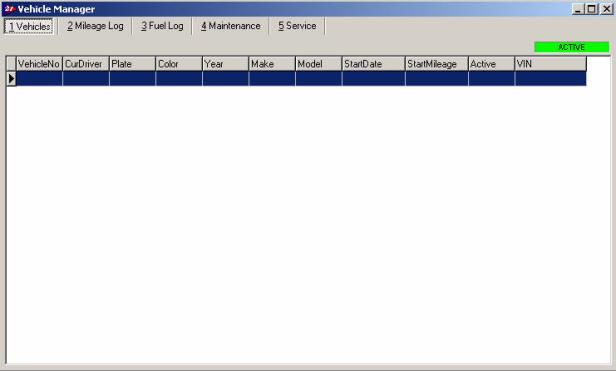616x371 pixels.
Task: Select the Model column header
Action: (x=318, y=64)
